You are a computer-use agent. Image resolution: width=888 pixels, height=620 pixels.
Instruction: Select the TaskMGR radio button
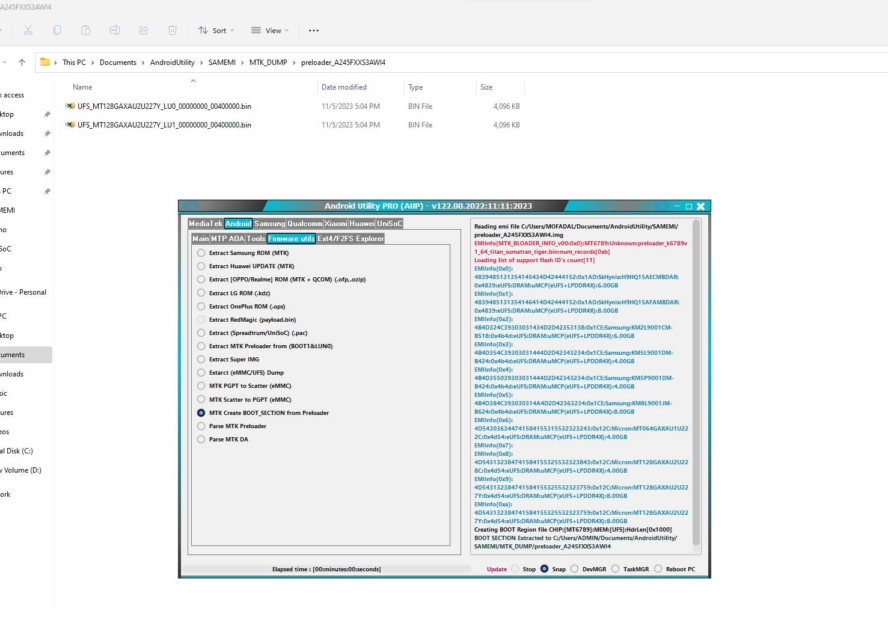615,568
